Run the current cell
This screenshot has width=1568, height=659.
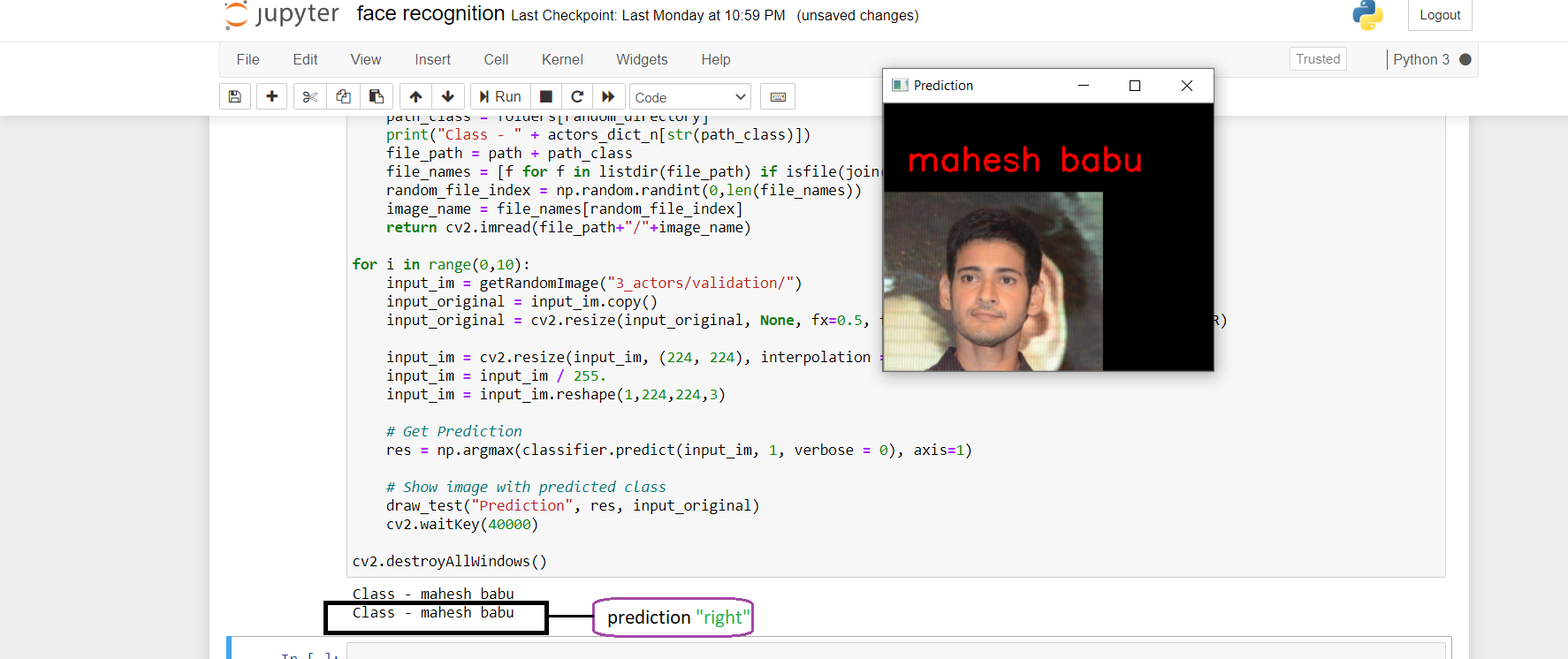500,96
